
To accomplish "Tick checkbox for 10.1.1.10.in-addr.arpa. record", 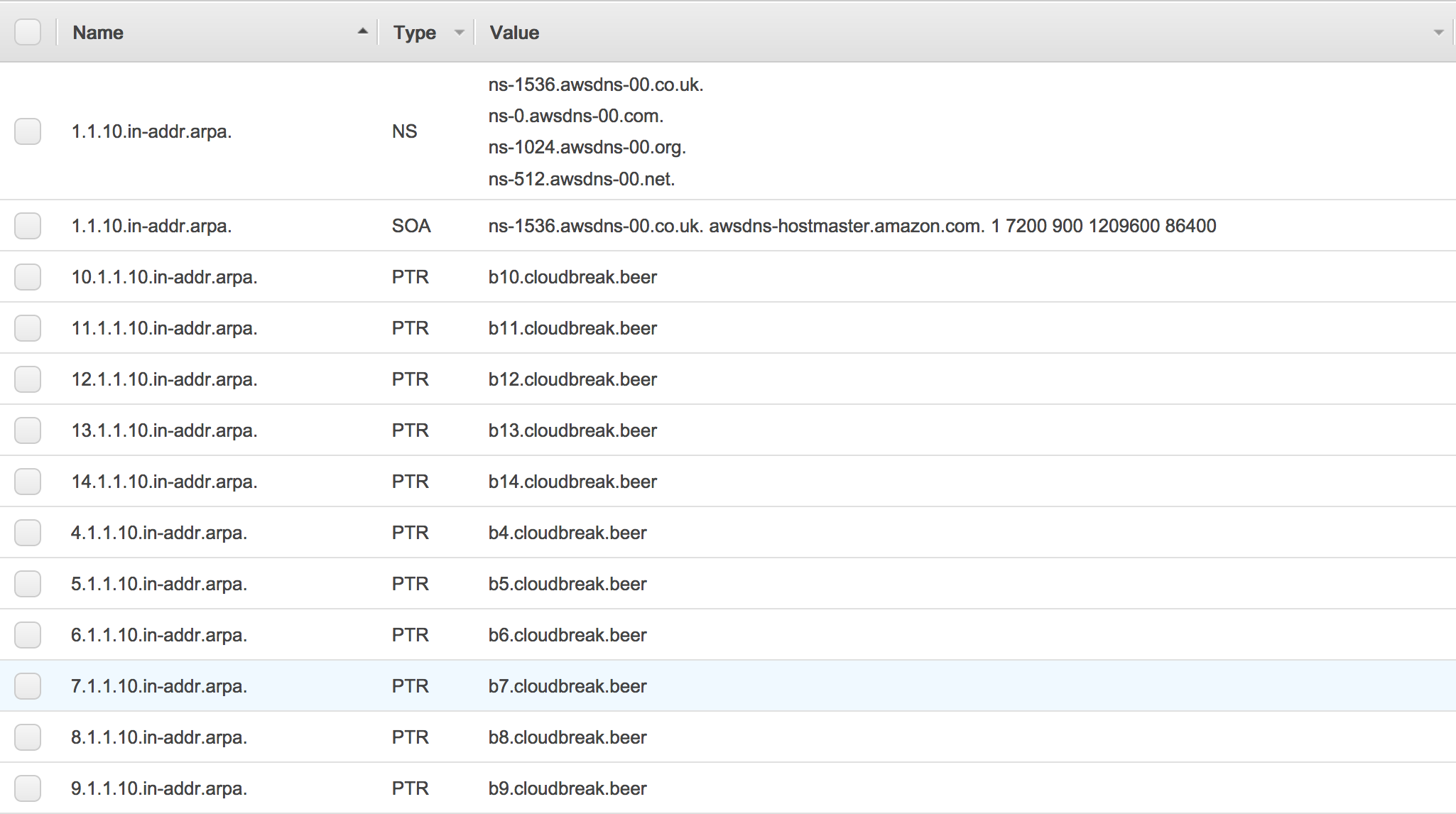I will pyautogui.click(x=28, y=277).
